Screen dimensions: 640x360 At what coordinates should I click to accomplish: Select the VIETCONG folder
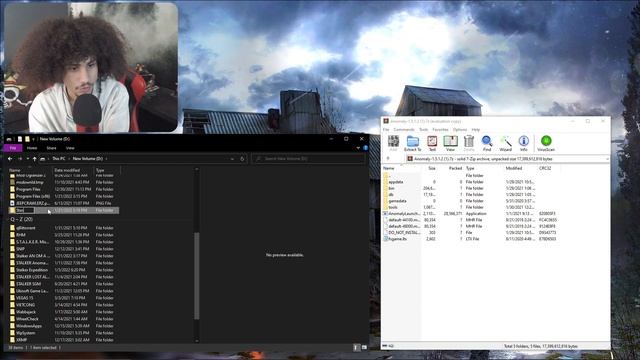(x=26, y=305)
